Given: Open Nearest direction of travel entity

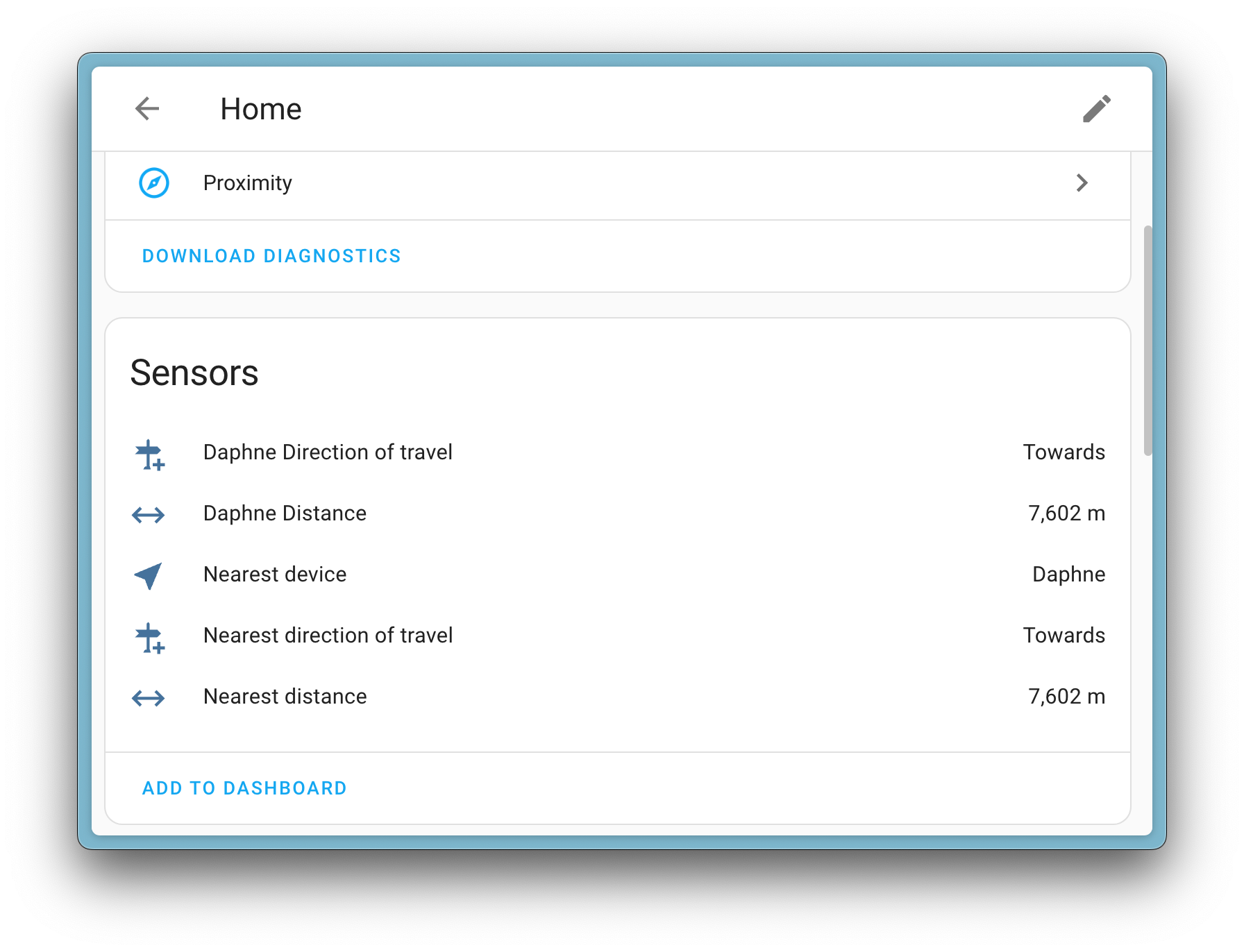Looking at the screenshot, I should [328, 636].
